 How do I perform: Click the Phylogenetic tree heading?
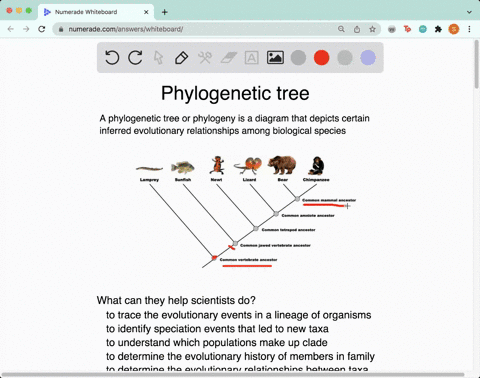(x=235, y=93)
